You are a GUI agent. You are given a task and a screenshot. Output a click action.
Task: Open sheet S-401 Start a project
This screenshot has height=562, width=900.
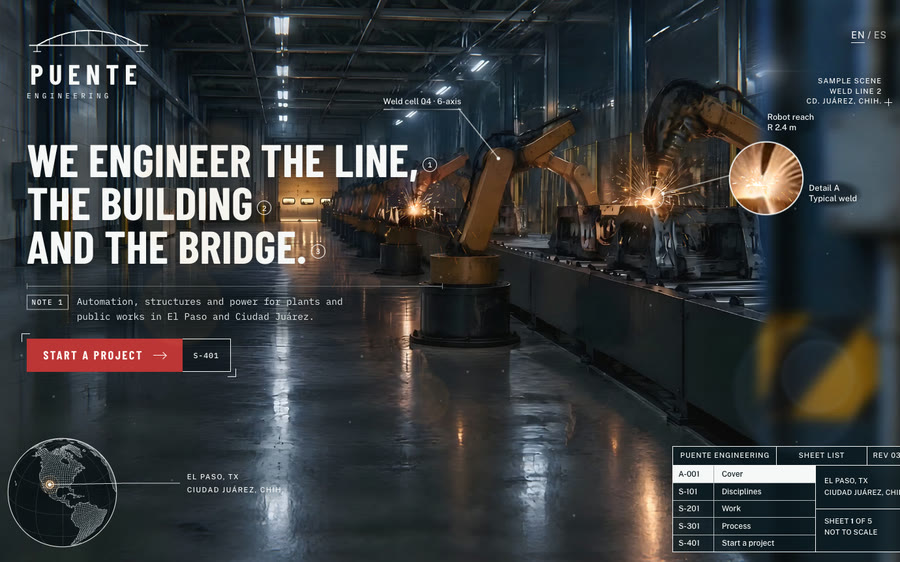[x=744, y=543]
